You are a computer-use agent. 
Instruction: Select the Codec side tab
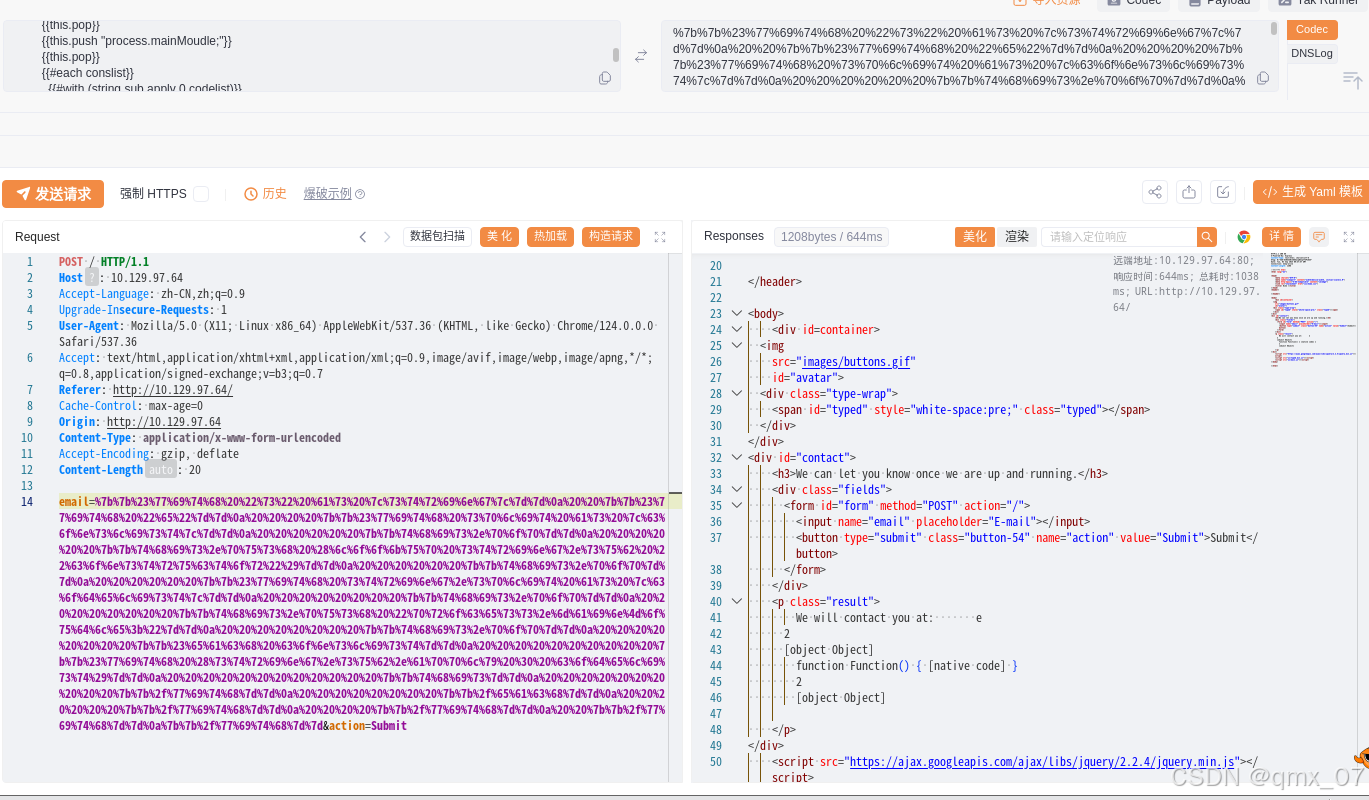pos(1312,30)
